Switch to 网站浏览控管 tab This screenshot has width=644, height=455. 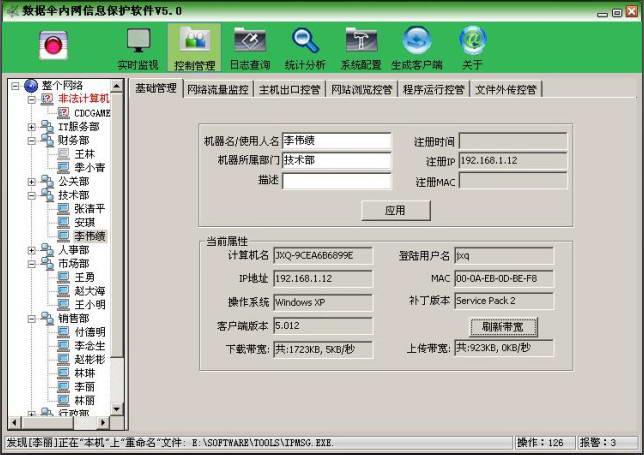click(x=361, y=89)
